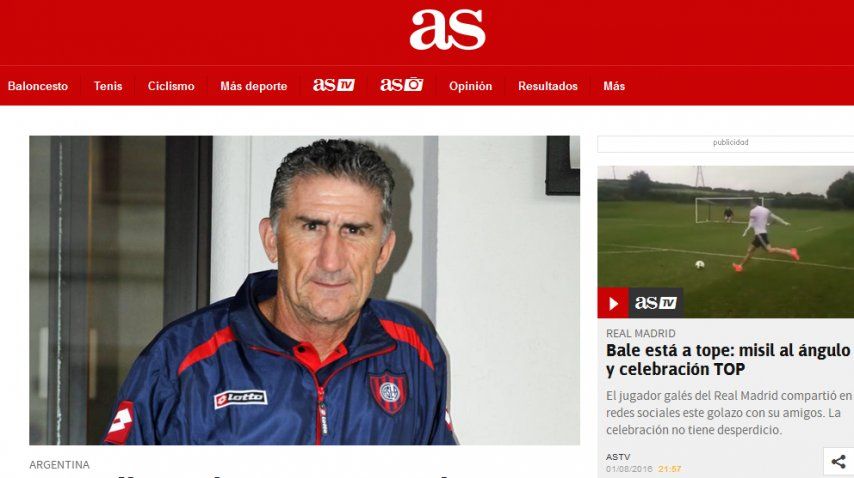Viewport: 854px width, 478px height.
Task: Navigate to Resultados in the nav bar
Action: (x=547, y=86)
